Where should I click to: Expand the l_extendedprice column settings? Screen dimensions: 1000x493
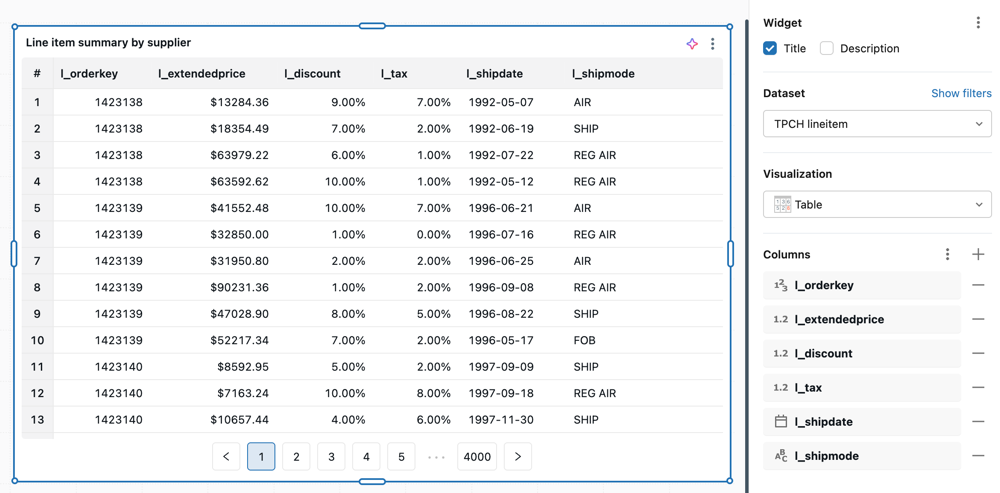point(862,320)
